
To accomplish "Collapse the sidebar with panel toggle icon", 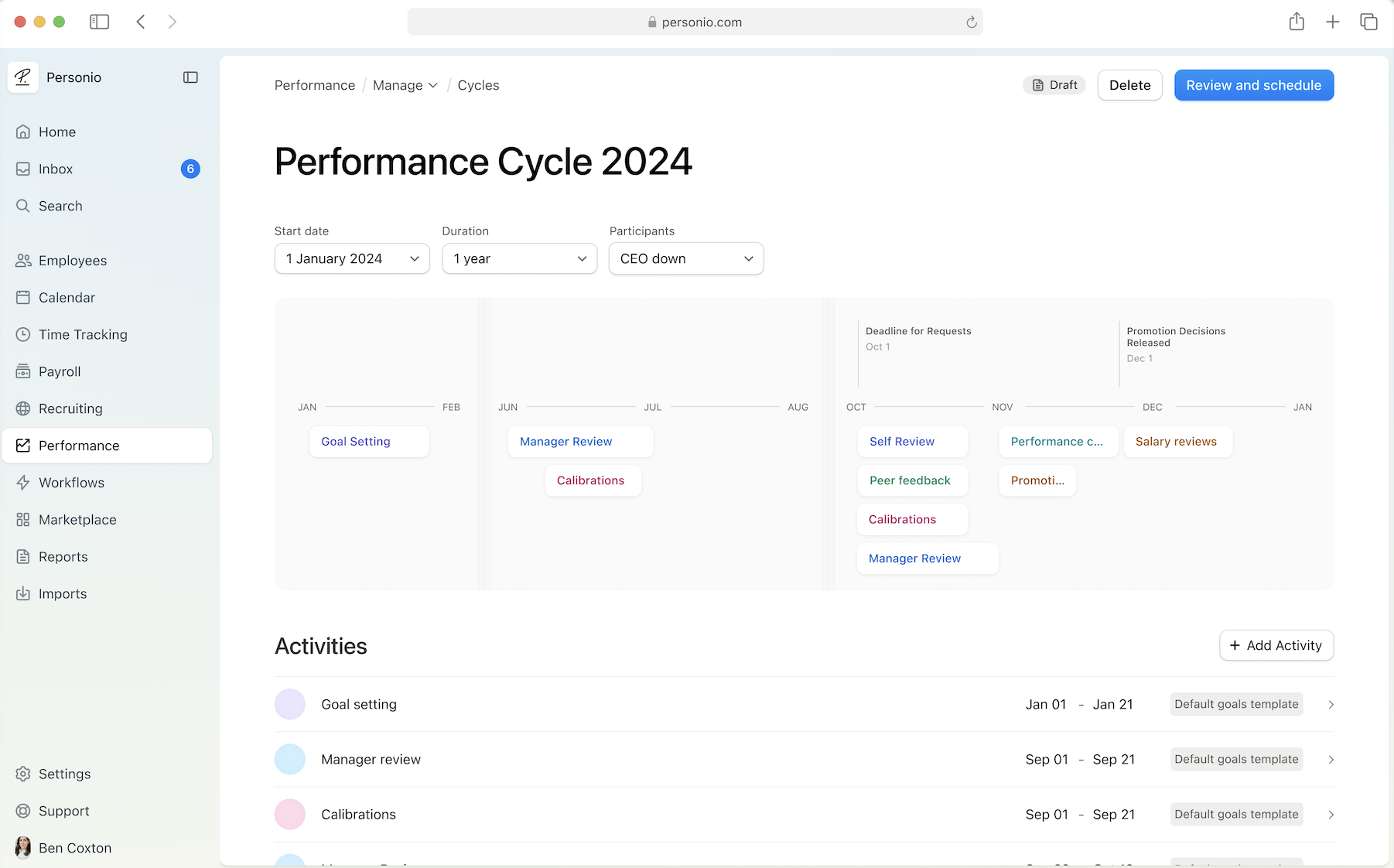I will point(190,77).
